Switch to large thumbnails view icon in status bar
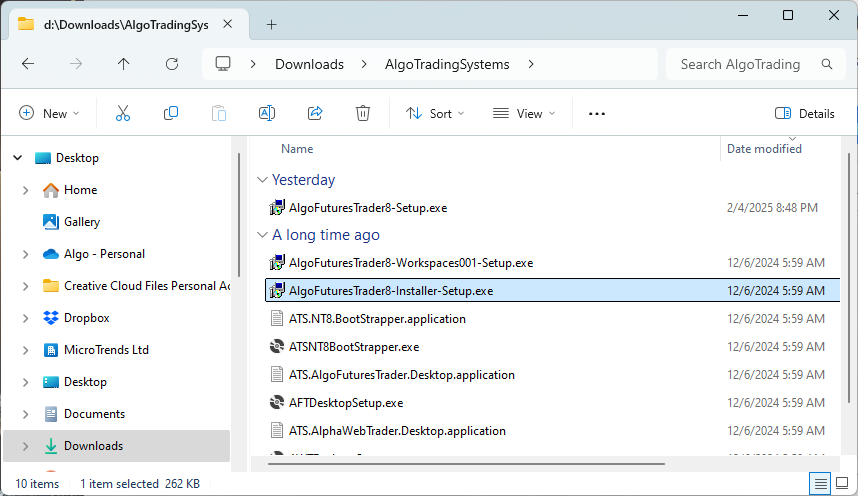The image size is (858, 496). [x=842, y=483]
